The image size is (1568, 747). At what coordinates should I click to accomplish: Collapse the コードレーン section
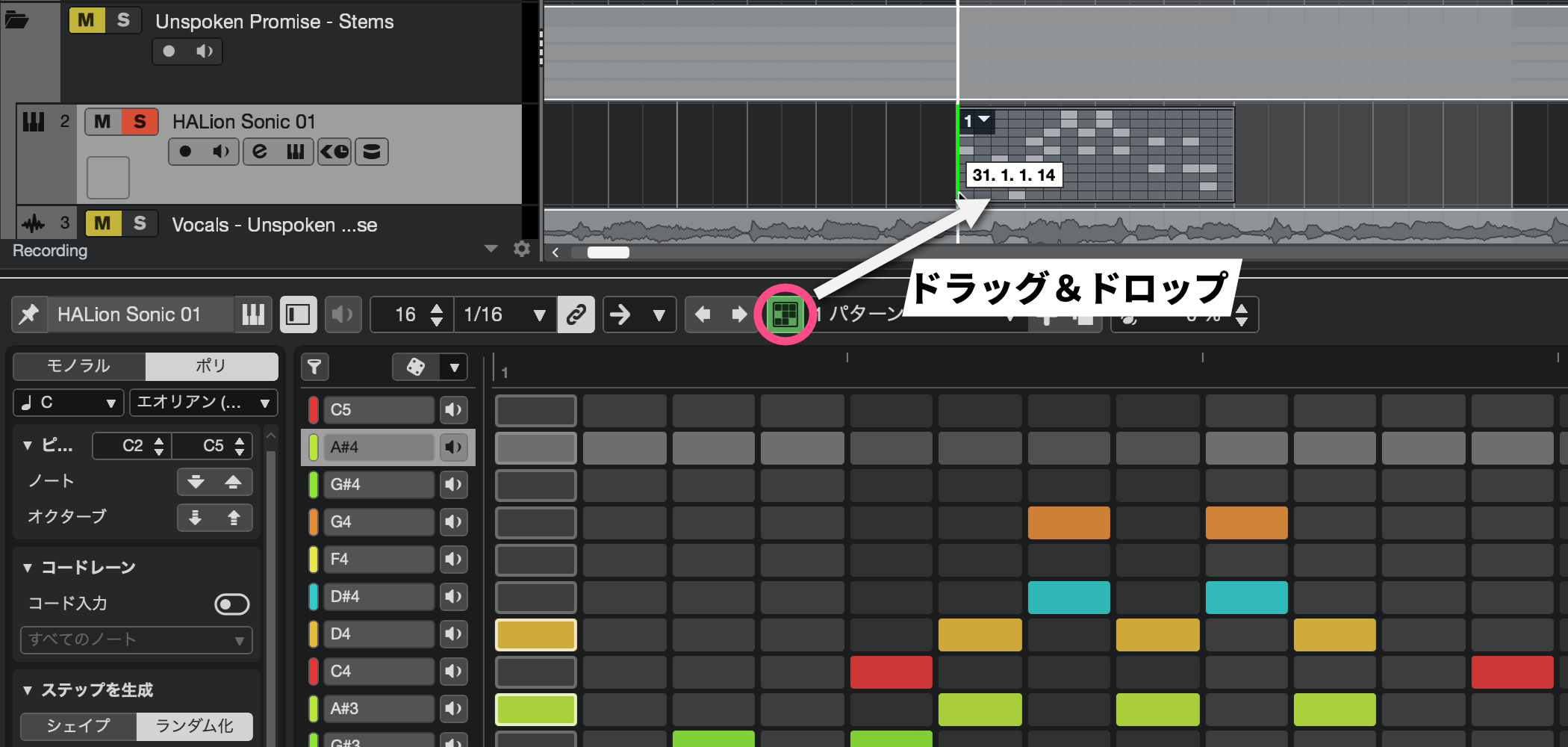point(28,568)
